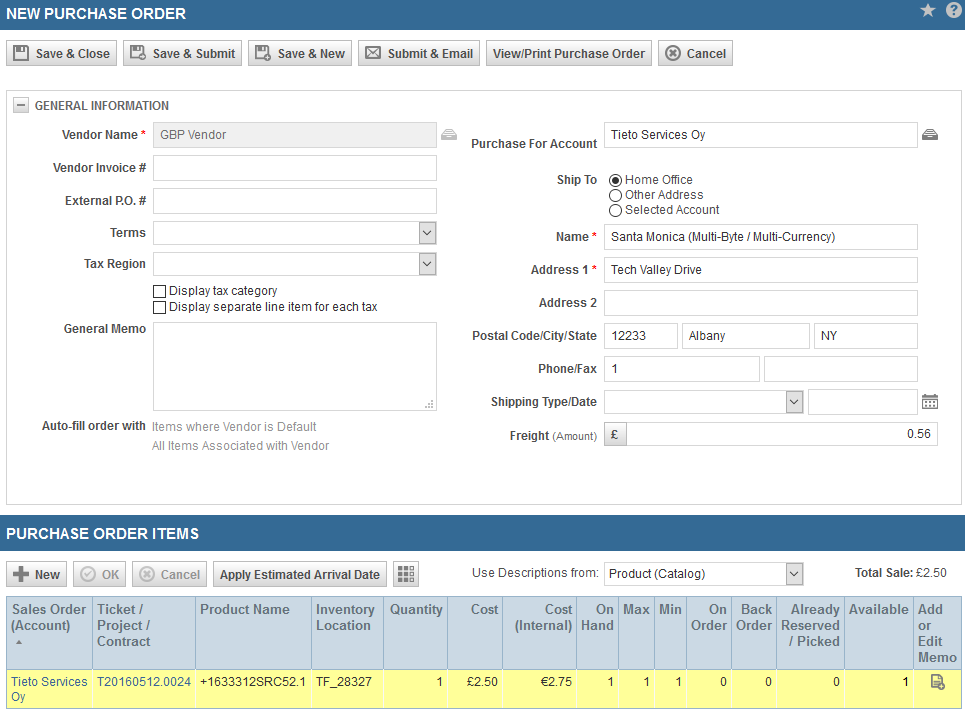965x726 pixels.
Task: Click the Purchase For Account lookup icon
Action: tap(929, 135)
